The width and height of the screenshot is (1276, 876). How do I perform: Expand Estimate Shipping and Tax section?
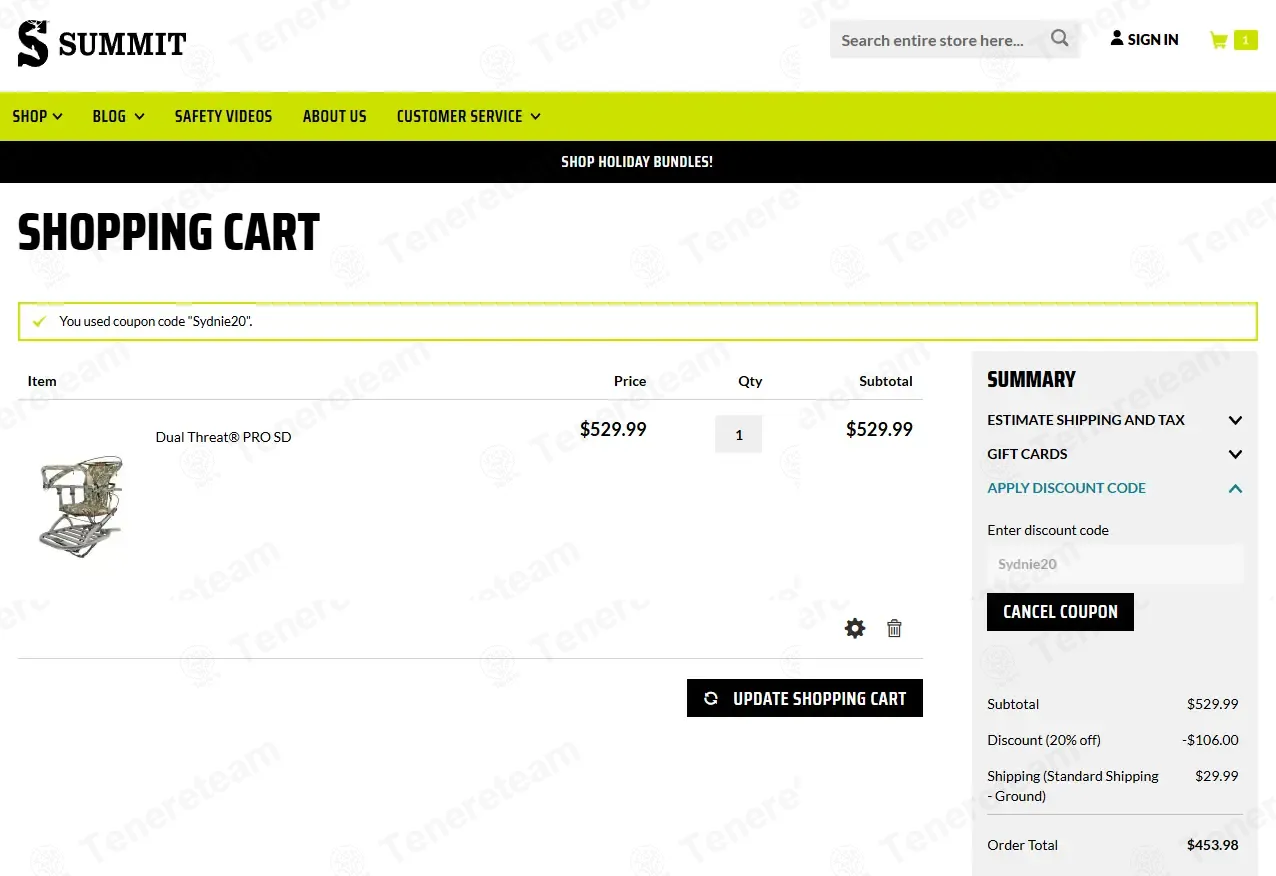[x=1114, y=420]
